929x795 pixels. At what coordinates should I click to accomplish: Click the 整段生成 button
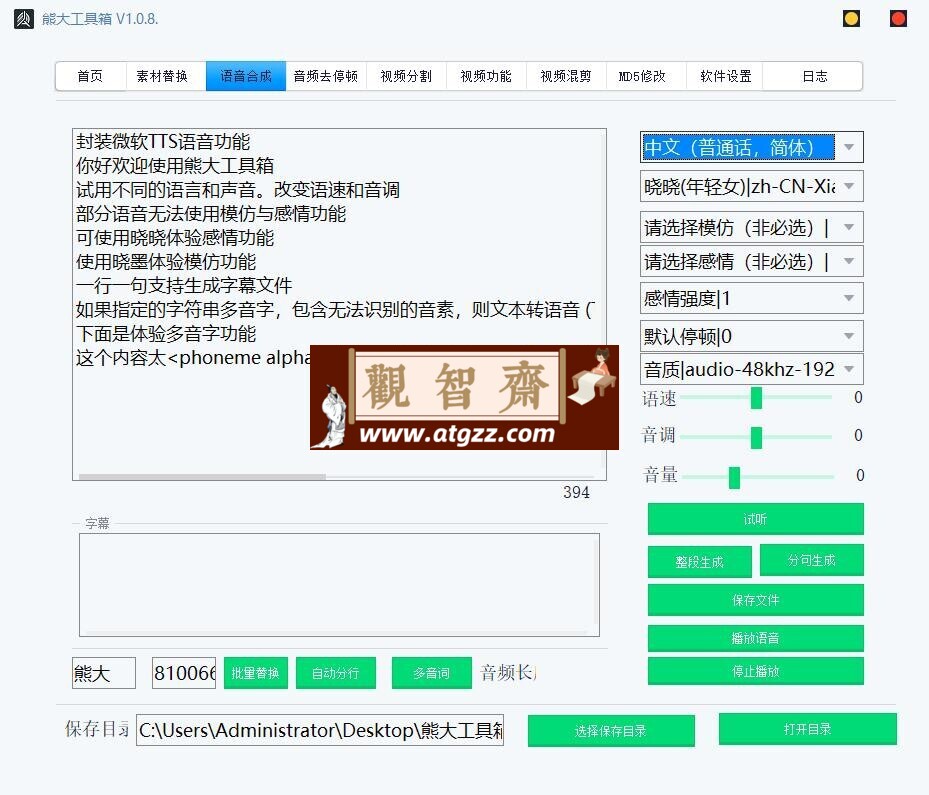click(700, 562)
